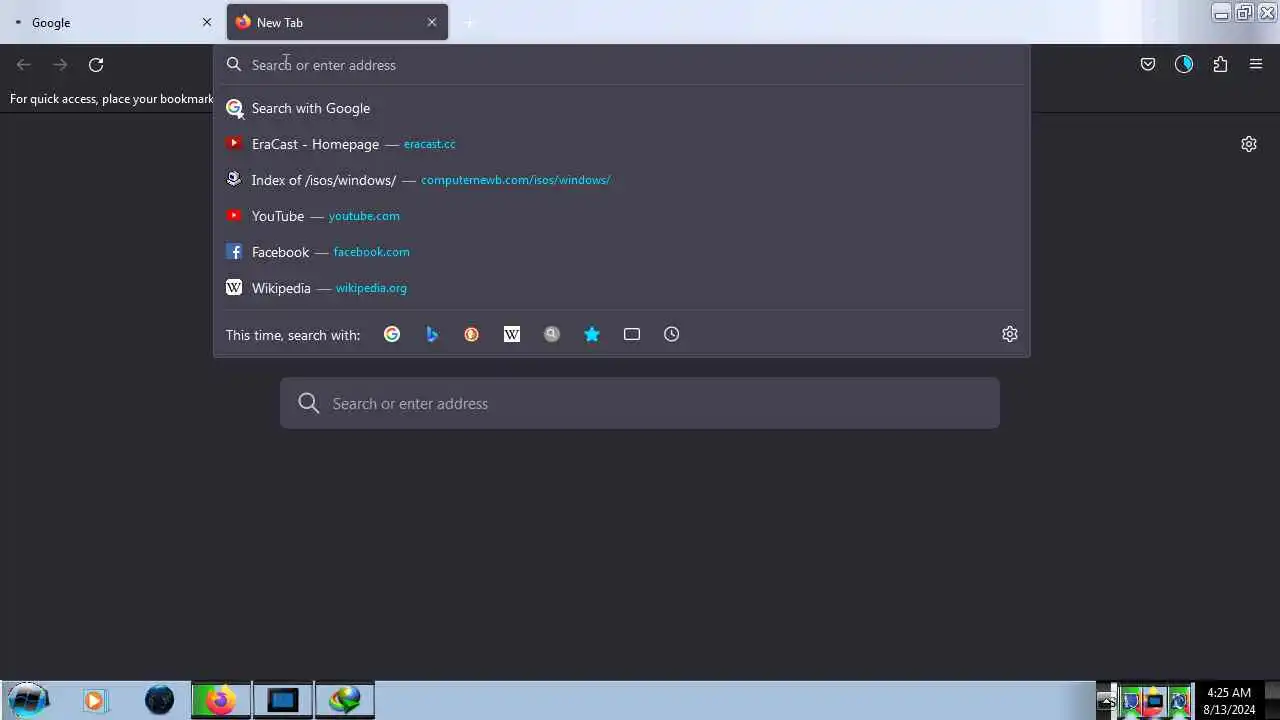
Task: Open the dark globe taskbar icon
Action: [x=160, y=700]
